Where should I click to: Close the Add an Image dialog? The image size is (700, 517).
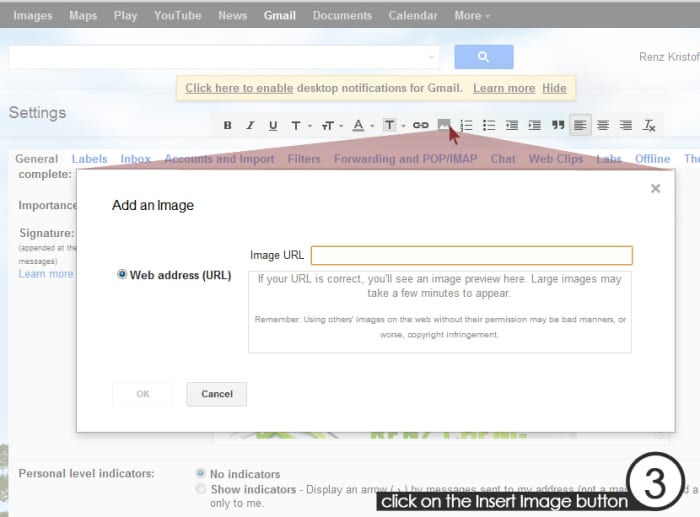(x=655, y=188)
